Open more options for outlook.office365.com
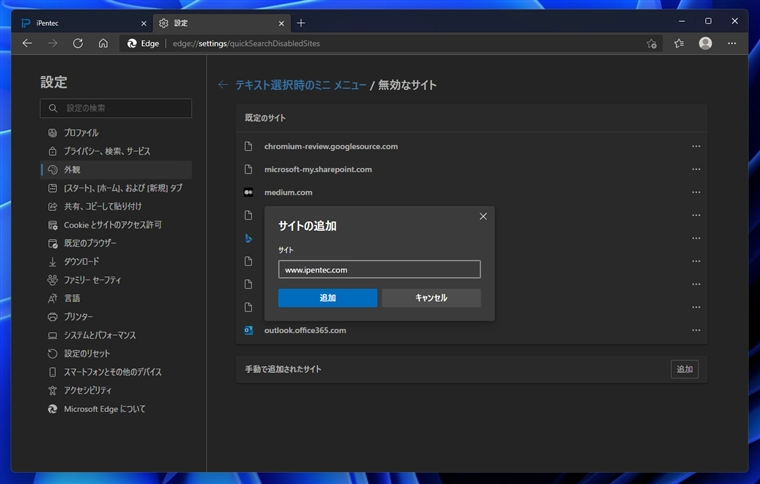Viewport: 760px width, 484px height. point(696,330)
